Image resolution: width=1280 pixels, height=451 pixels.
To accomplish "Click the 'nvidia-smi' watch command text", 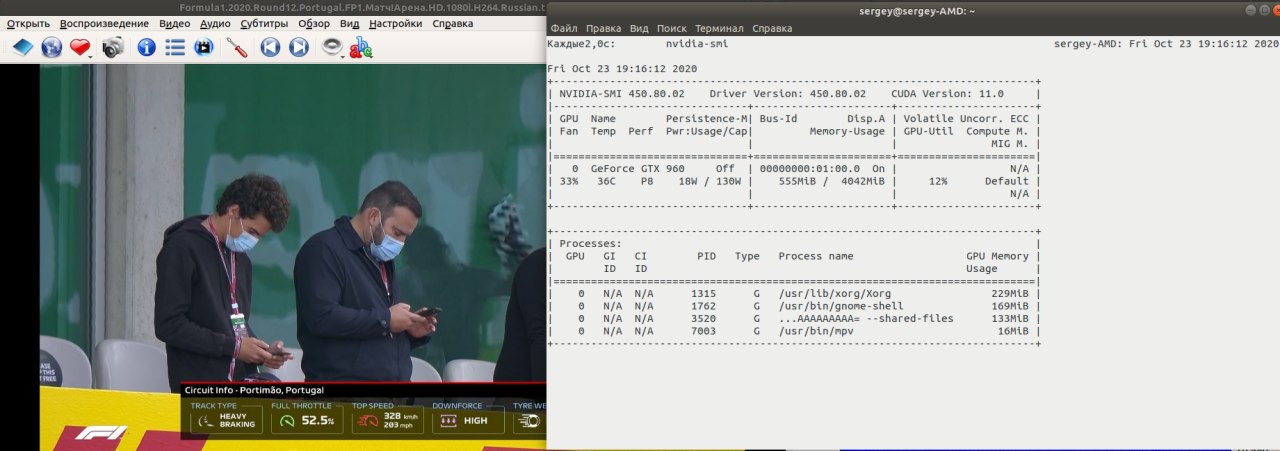I will 696,44.
